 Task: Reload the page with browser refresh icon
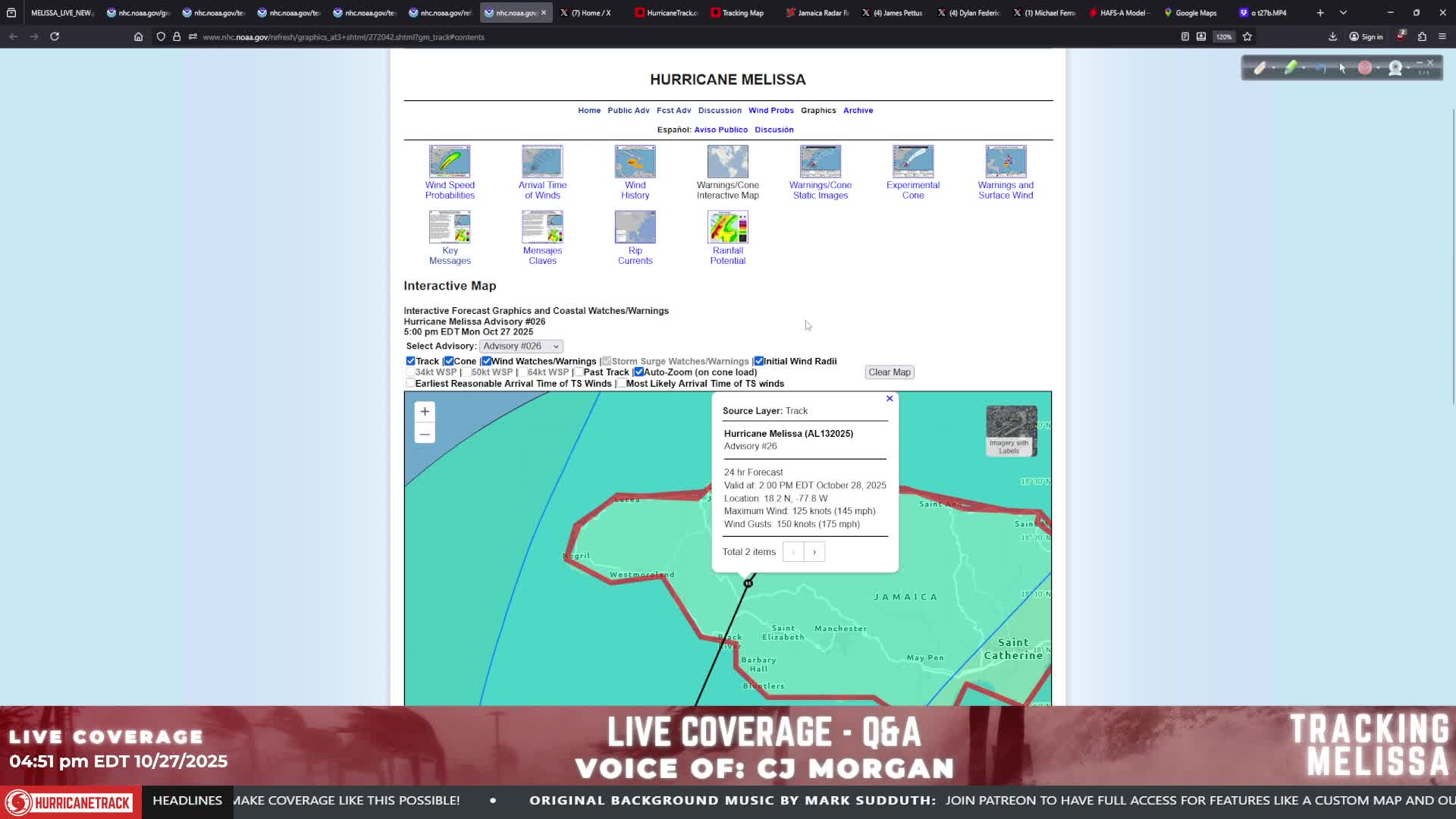pyautogui.click(x=55, y=36)
